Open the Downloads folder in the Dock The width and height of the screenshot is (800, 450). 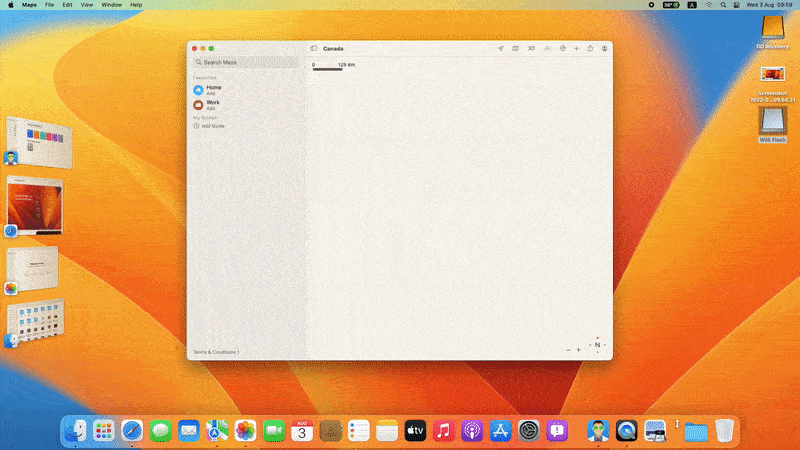696,432
